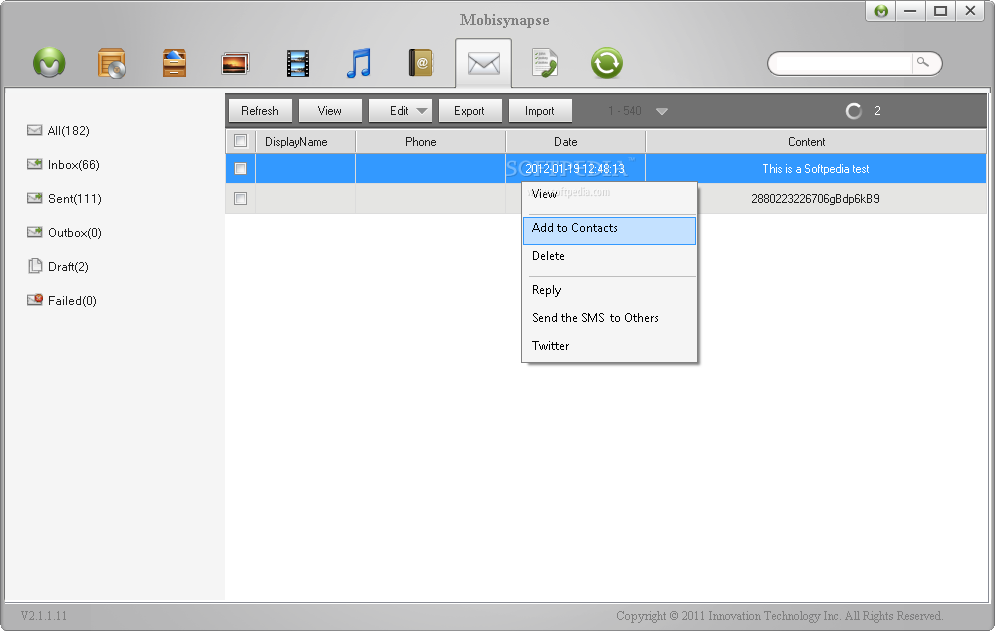Click the 'This is a Softpedia test' cell
The width and height of the screenshot is (995, 631).
click(816, 169)
